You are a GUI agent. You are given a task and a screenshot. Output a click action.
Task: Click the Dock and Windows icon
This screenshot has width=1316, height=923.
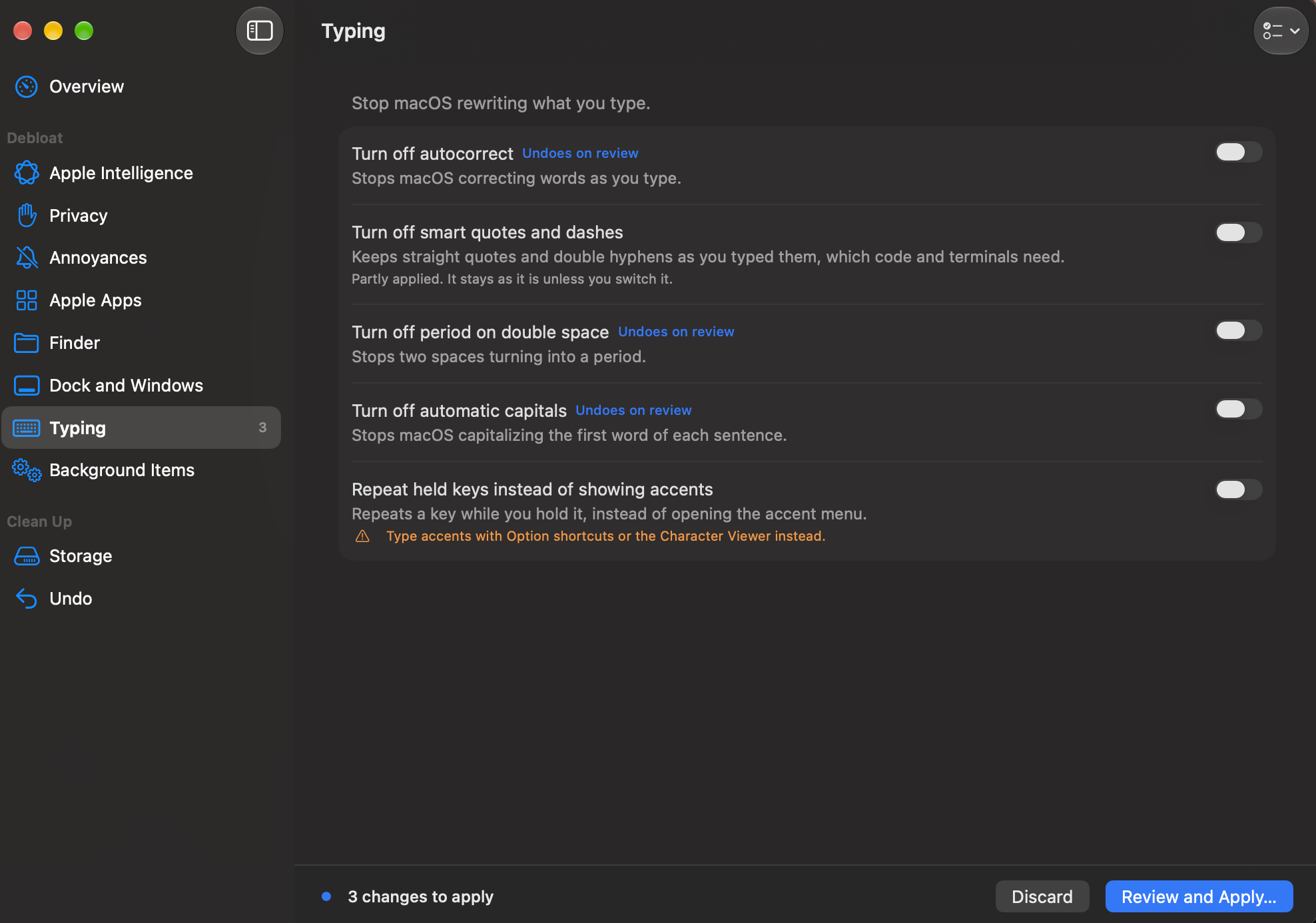pos(27,386)
